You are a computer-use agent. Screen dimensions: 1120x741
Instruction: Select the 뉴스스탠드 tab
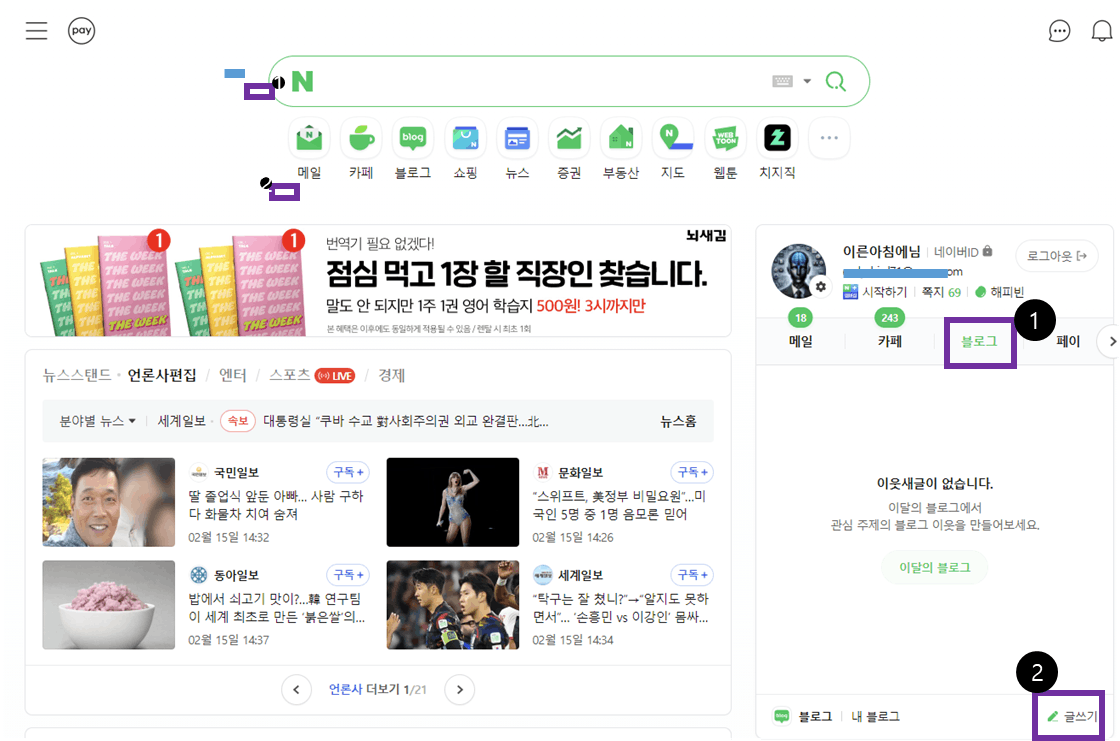point(76,375)
